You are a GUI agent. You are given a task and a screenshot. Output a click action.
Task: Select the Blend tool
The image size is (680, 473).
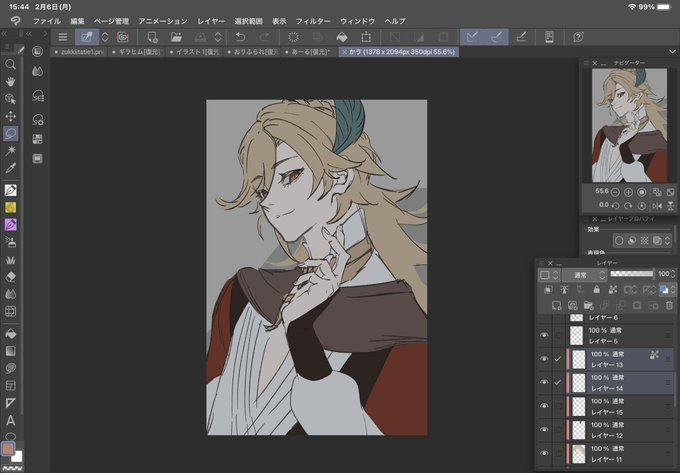pos(10,294)
